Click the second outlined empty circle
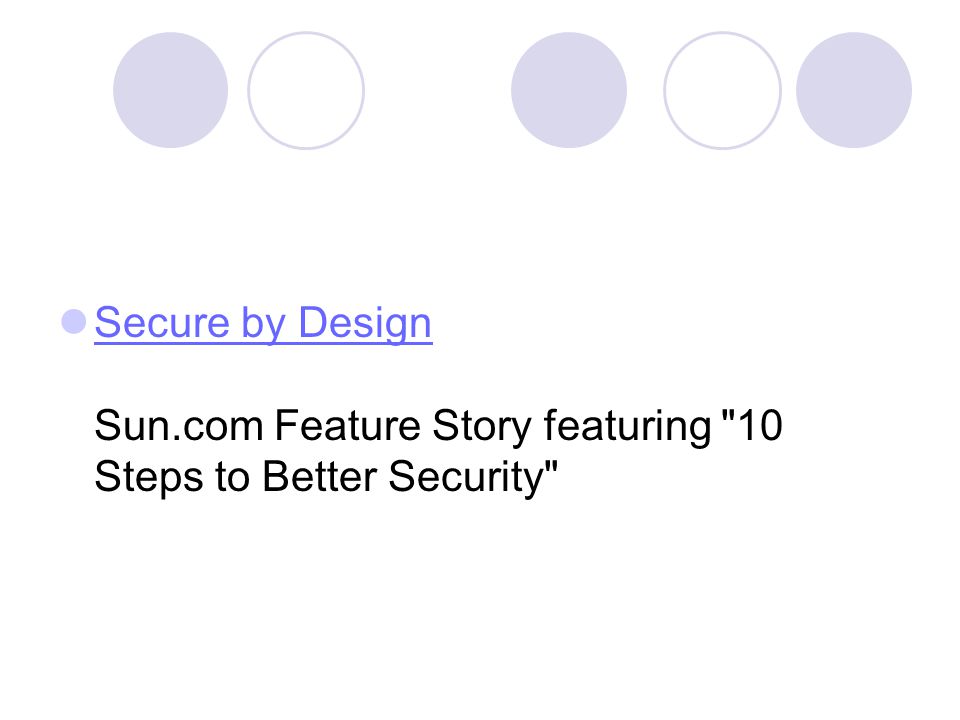The width and height of the screenshot is (960, 720). coord(722,90)
